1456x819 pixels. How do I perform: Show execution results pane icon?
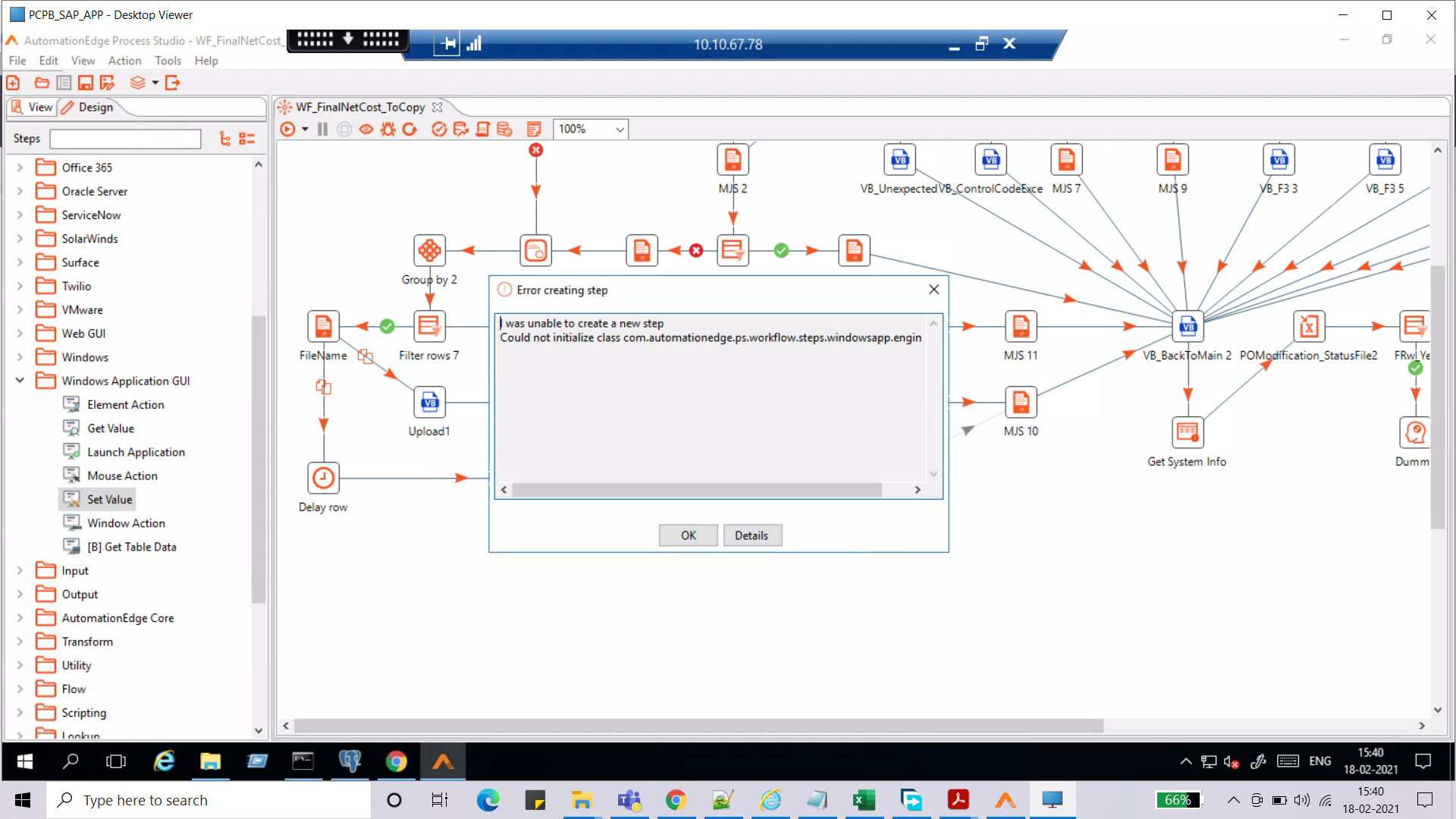pos(534,129)
